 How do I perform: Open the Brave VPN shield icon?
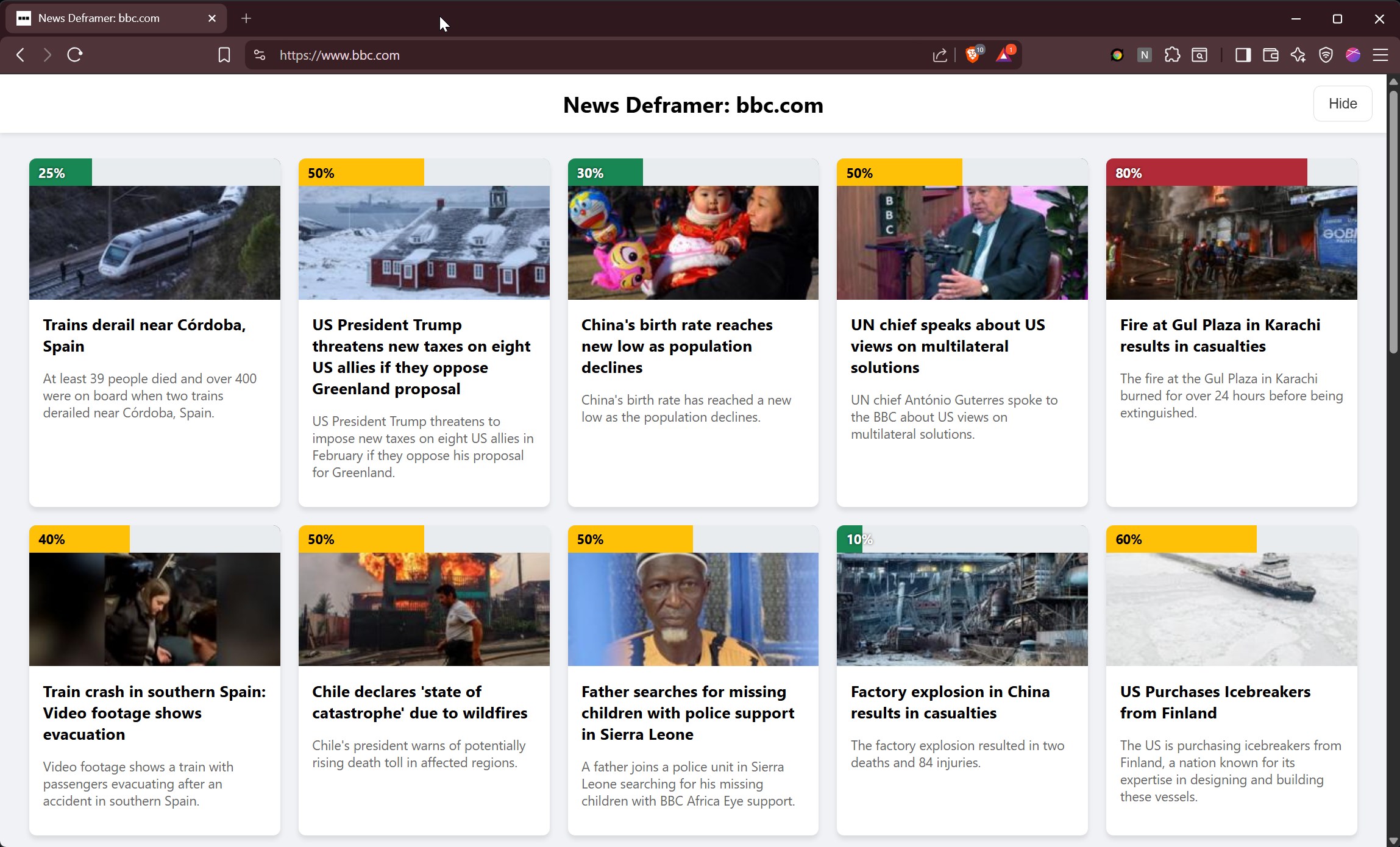1326,55
